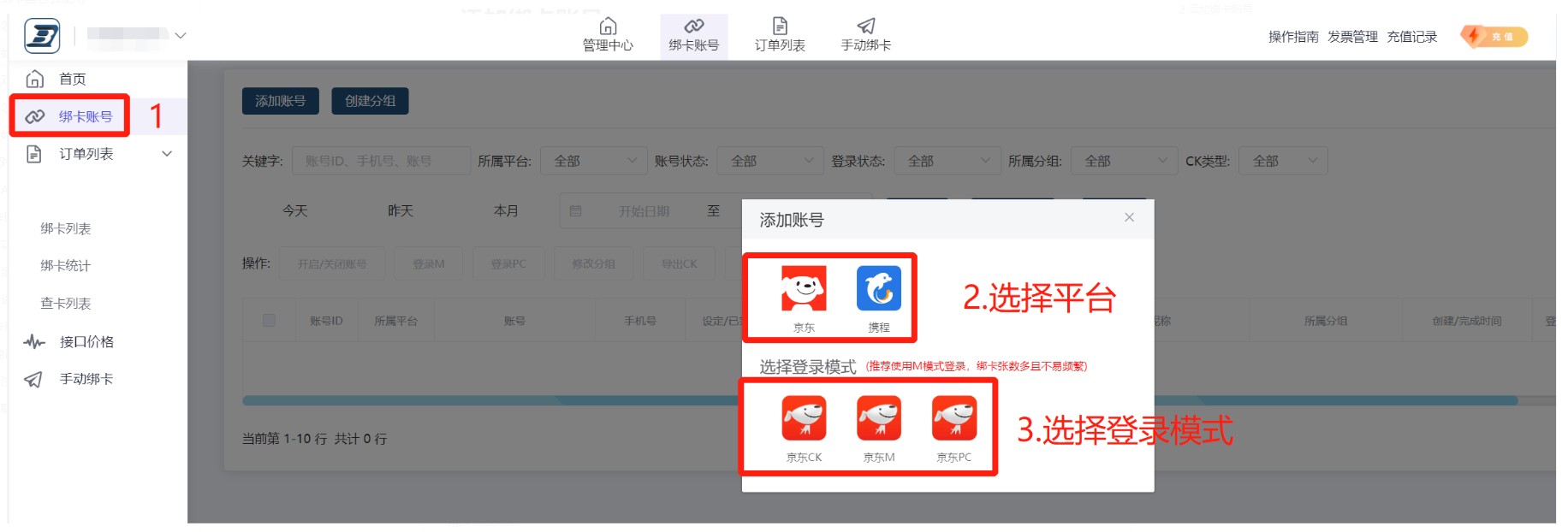
Task: Click the 登录M operation button
Action: (429, 263)
